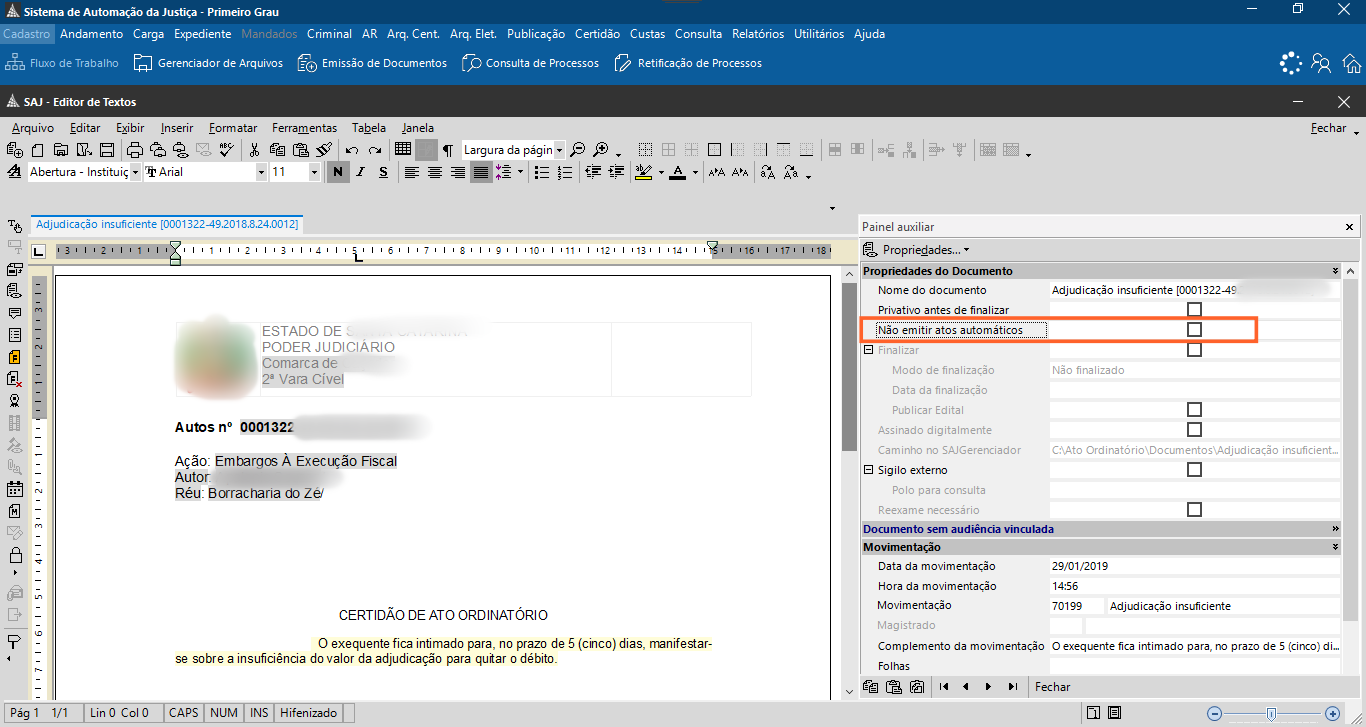Click the zoom out magnifier icon

(x=577, y=150)
